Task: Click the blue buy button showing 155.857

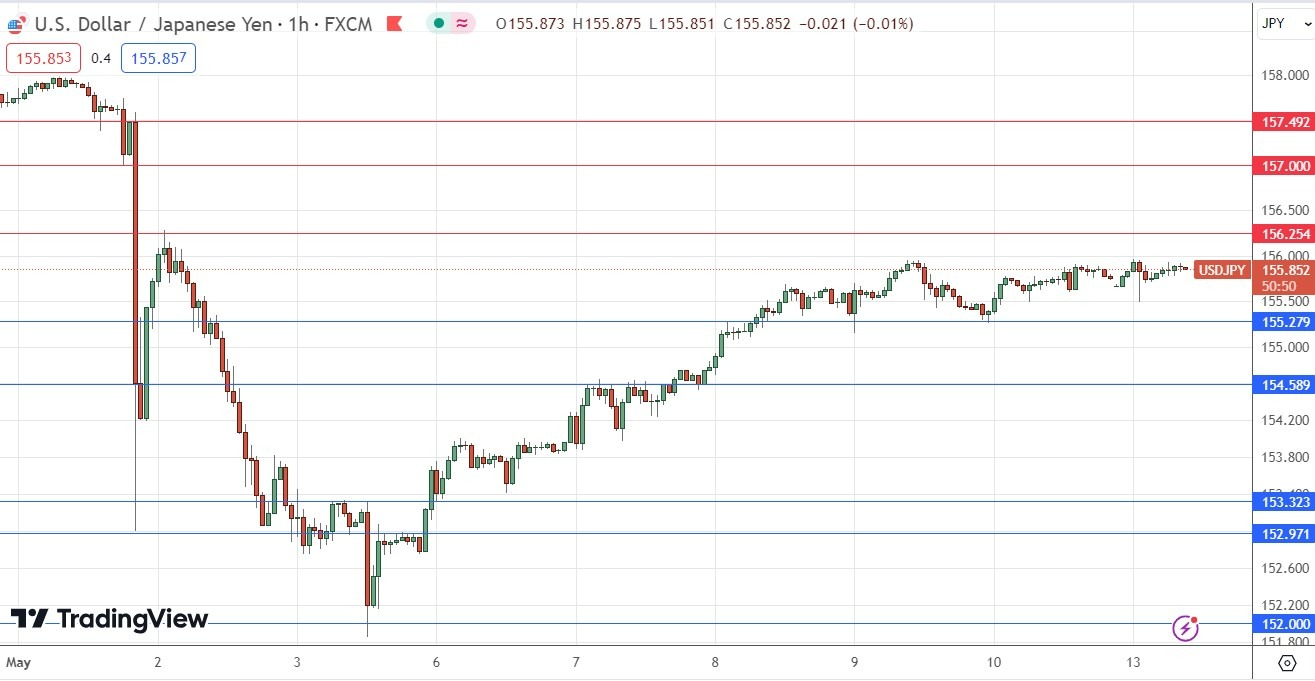Action: [158, 58]
